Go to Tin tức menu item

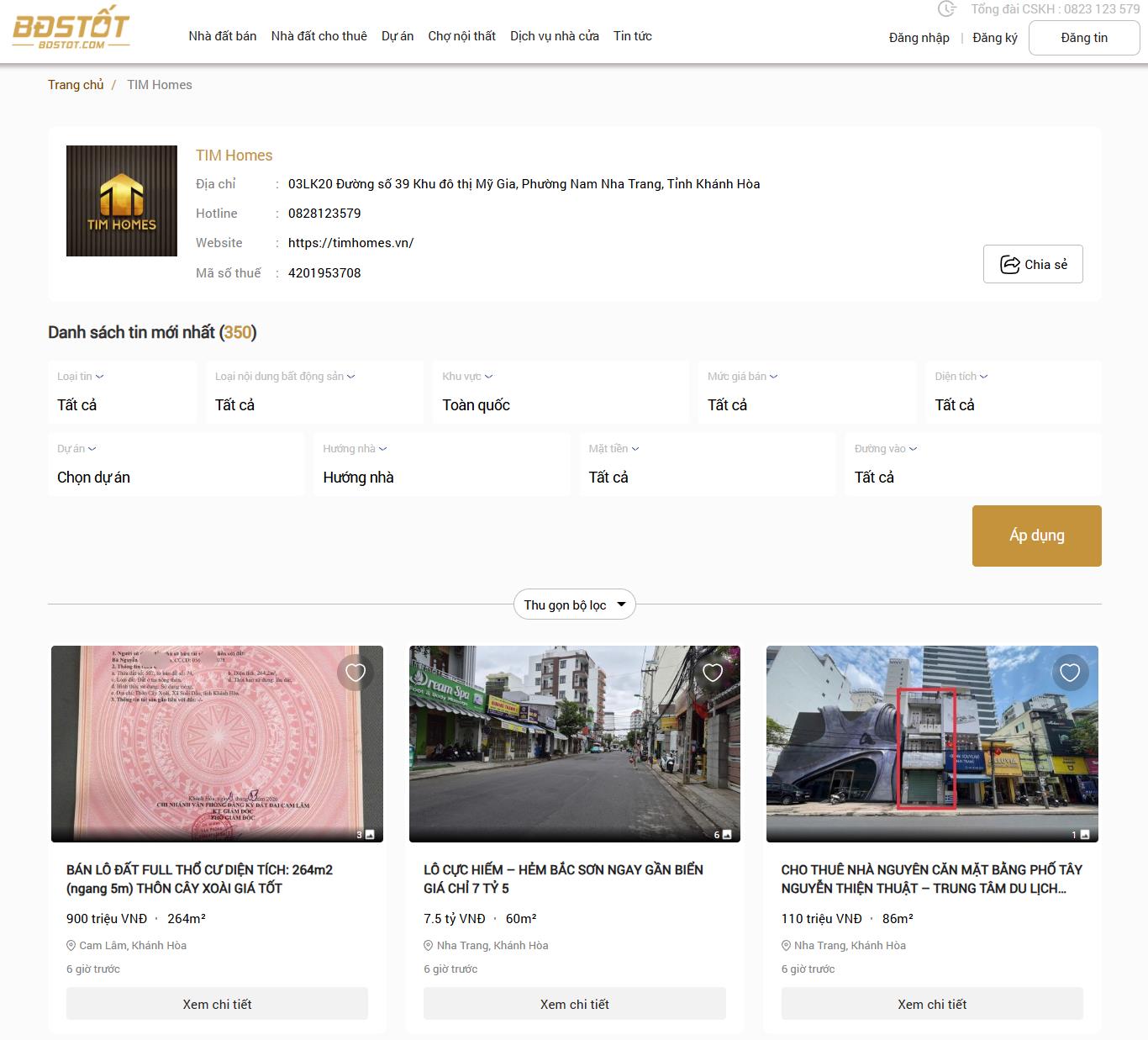pyautogui.click(x=632, y=36)
